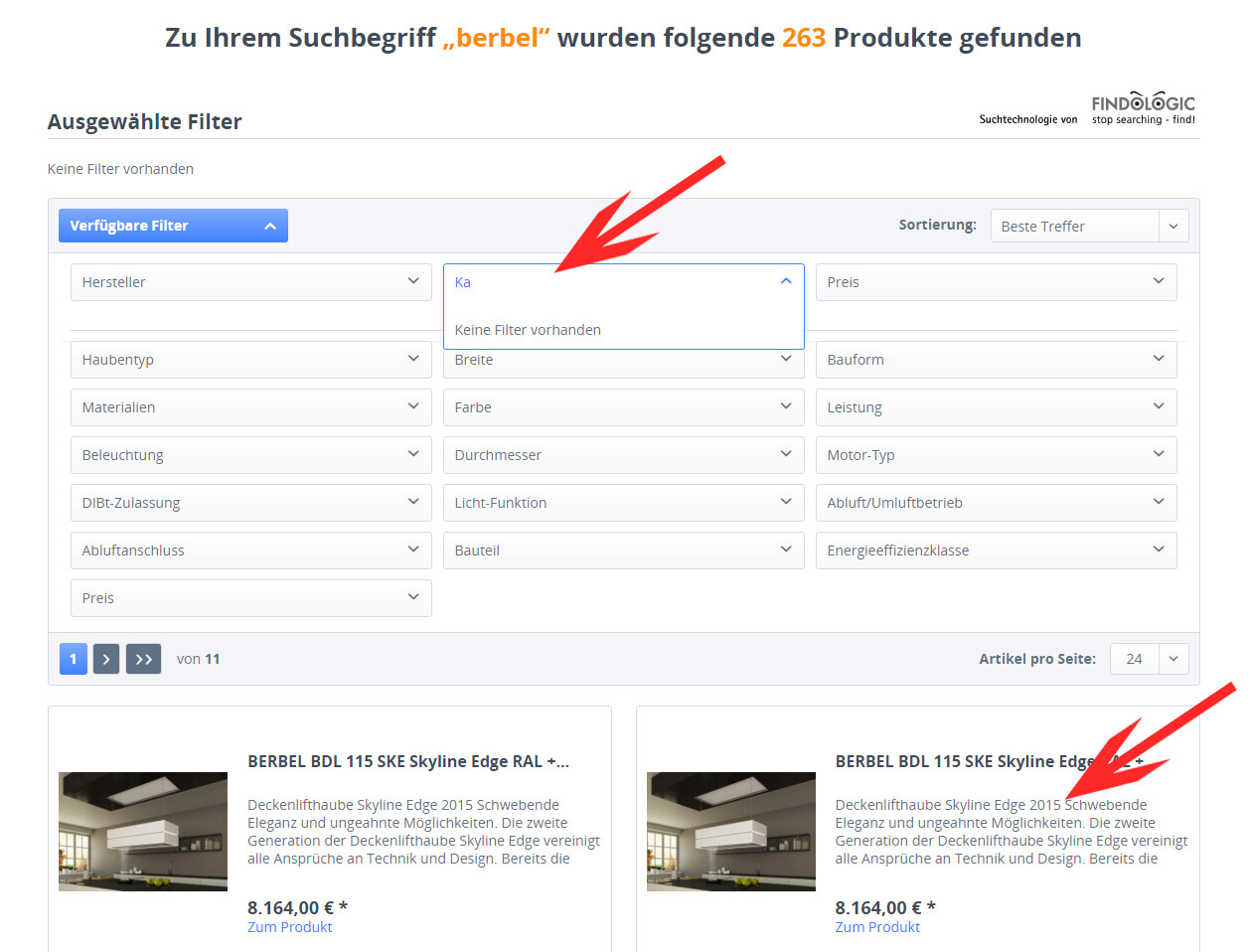This screenshot has height=952, width=1250.
Task: Expand the Haubentyp filter
Action: point(251,360)
